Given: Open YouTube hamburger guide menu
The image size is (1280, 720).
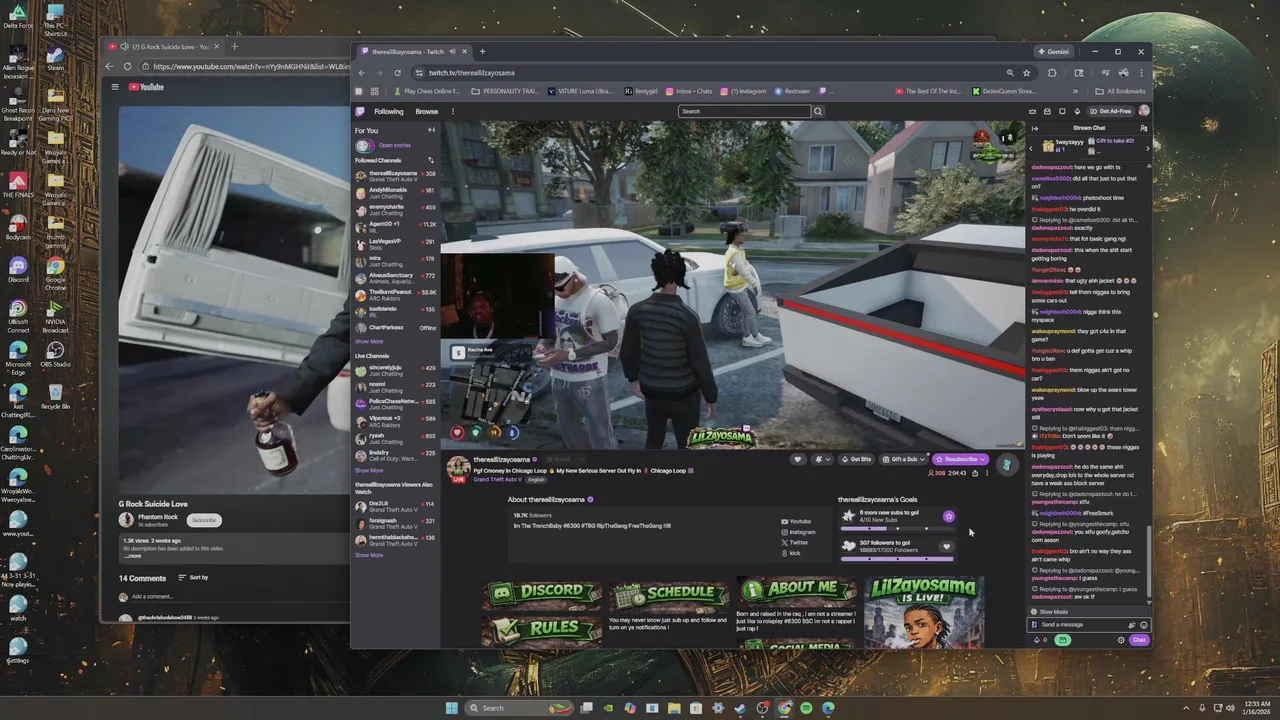Looking at the screenshot, I should tap(114, 87).
